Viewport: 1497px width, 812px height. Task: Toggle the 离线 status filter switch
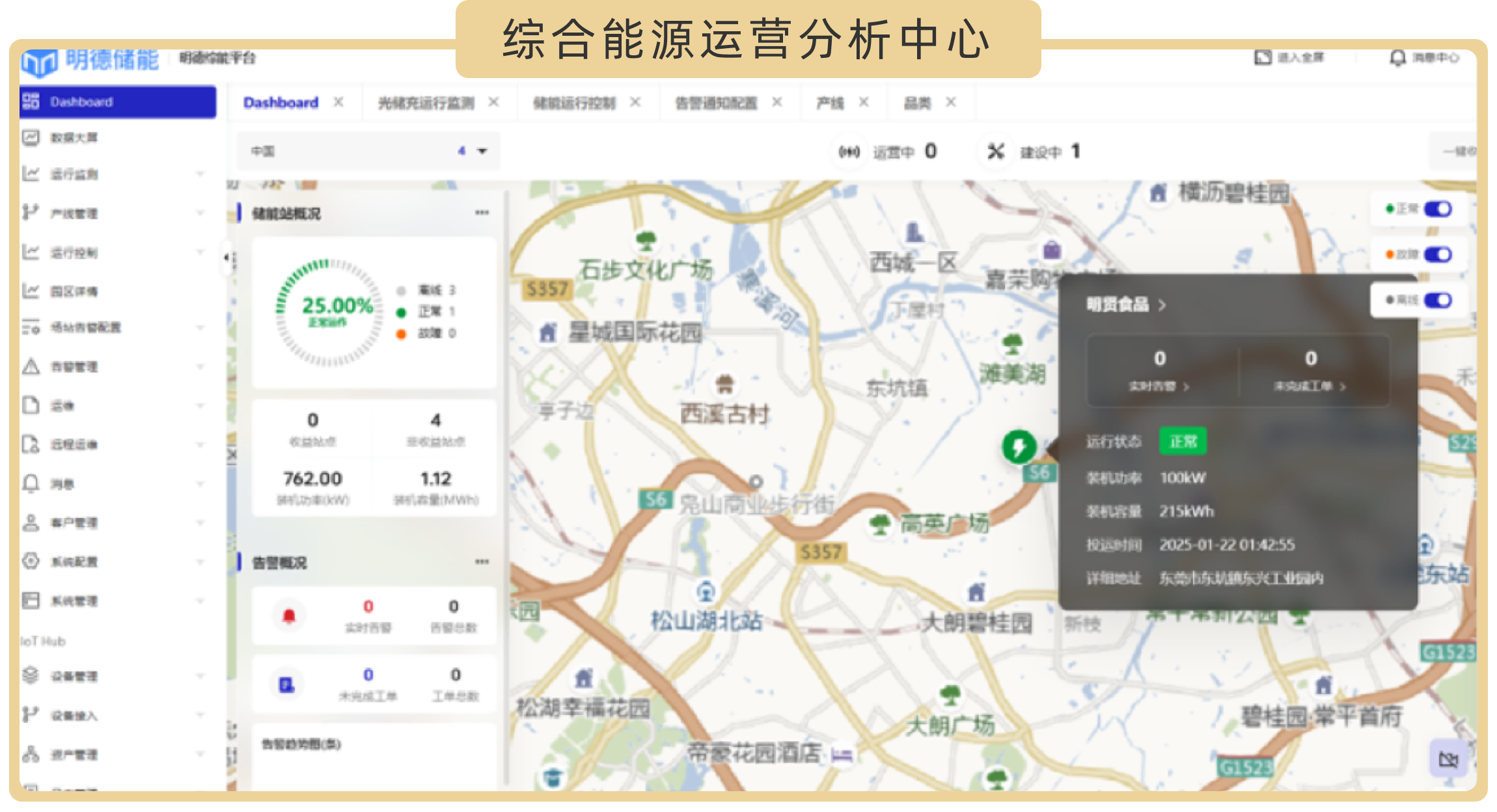click(x=1438, y=300)
